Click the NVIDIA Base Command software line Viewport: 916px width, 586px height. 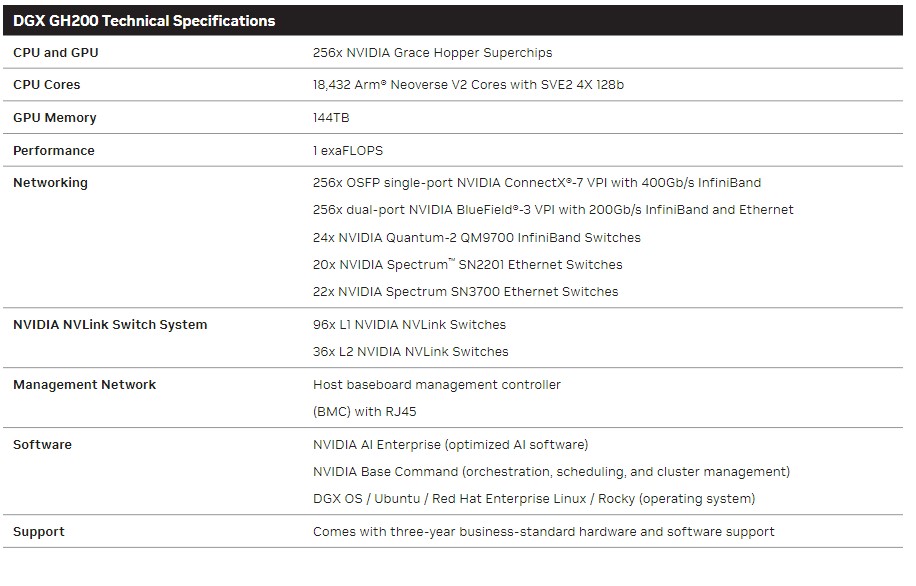coord(551,472)
